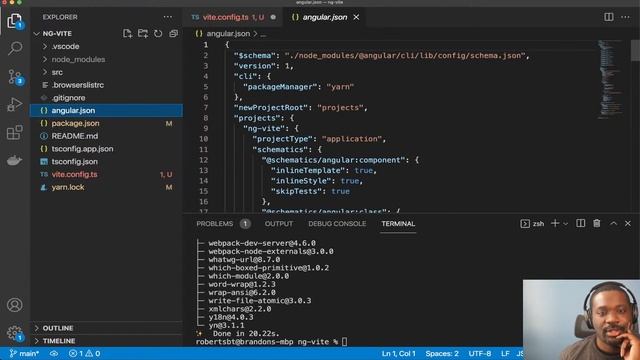Select the TERMINAL panel tab

(398, 224)
